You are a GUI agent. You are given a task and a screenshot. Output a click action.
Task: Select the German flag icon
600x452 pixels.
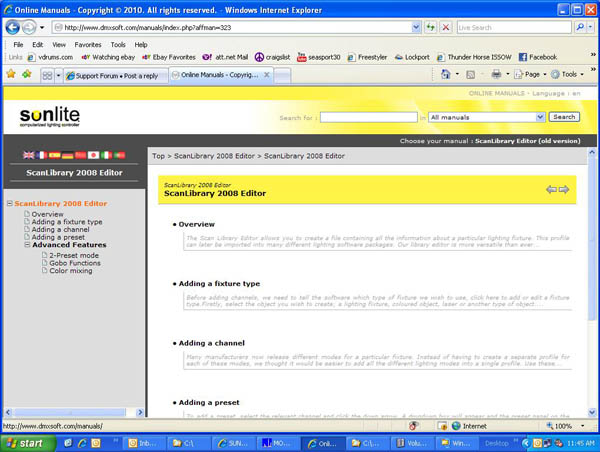68,155
